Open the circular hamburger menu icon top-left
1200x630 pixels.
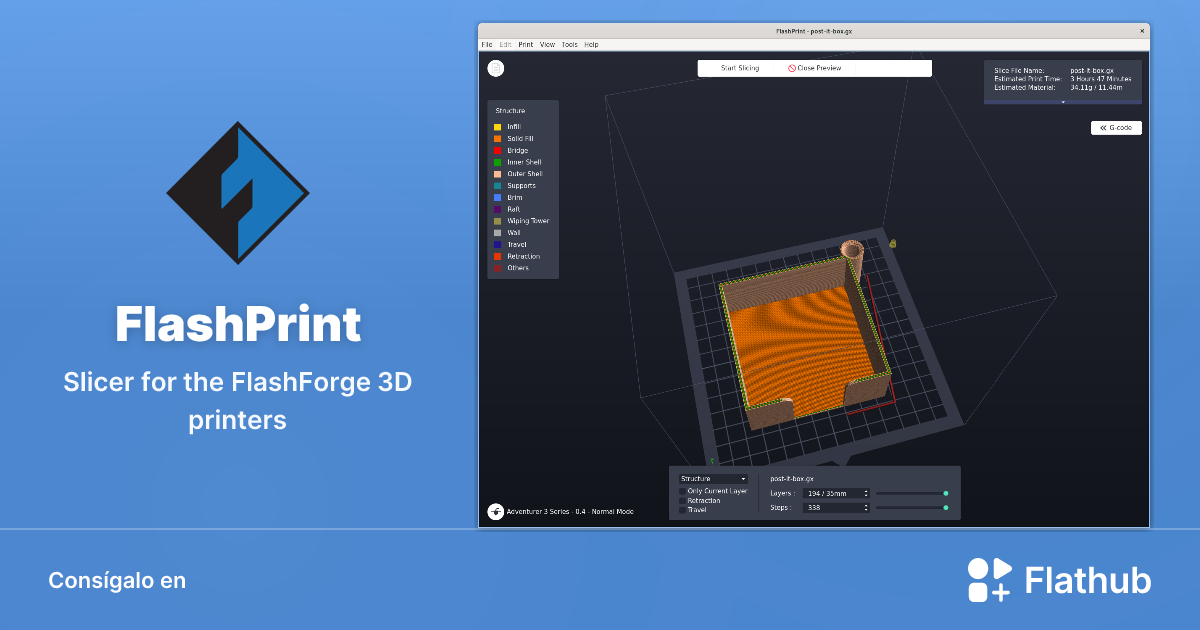494,68
